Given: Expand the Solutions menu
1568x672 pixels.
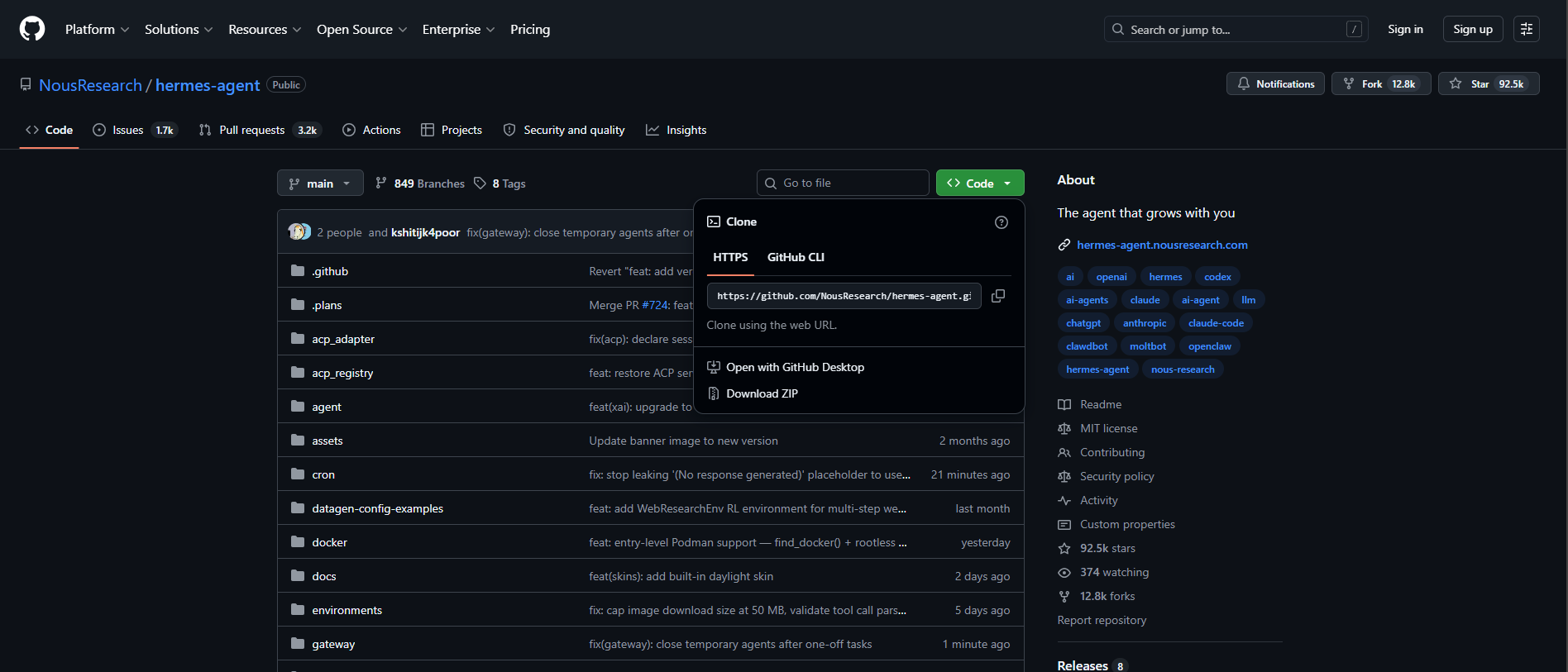Looking at the screenshot, I should [x=179, y=29].
